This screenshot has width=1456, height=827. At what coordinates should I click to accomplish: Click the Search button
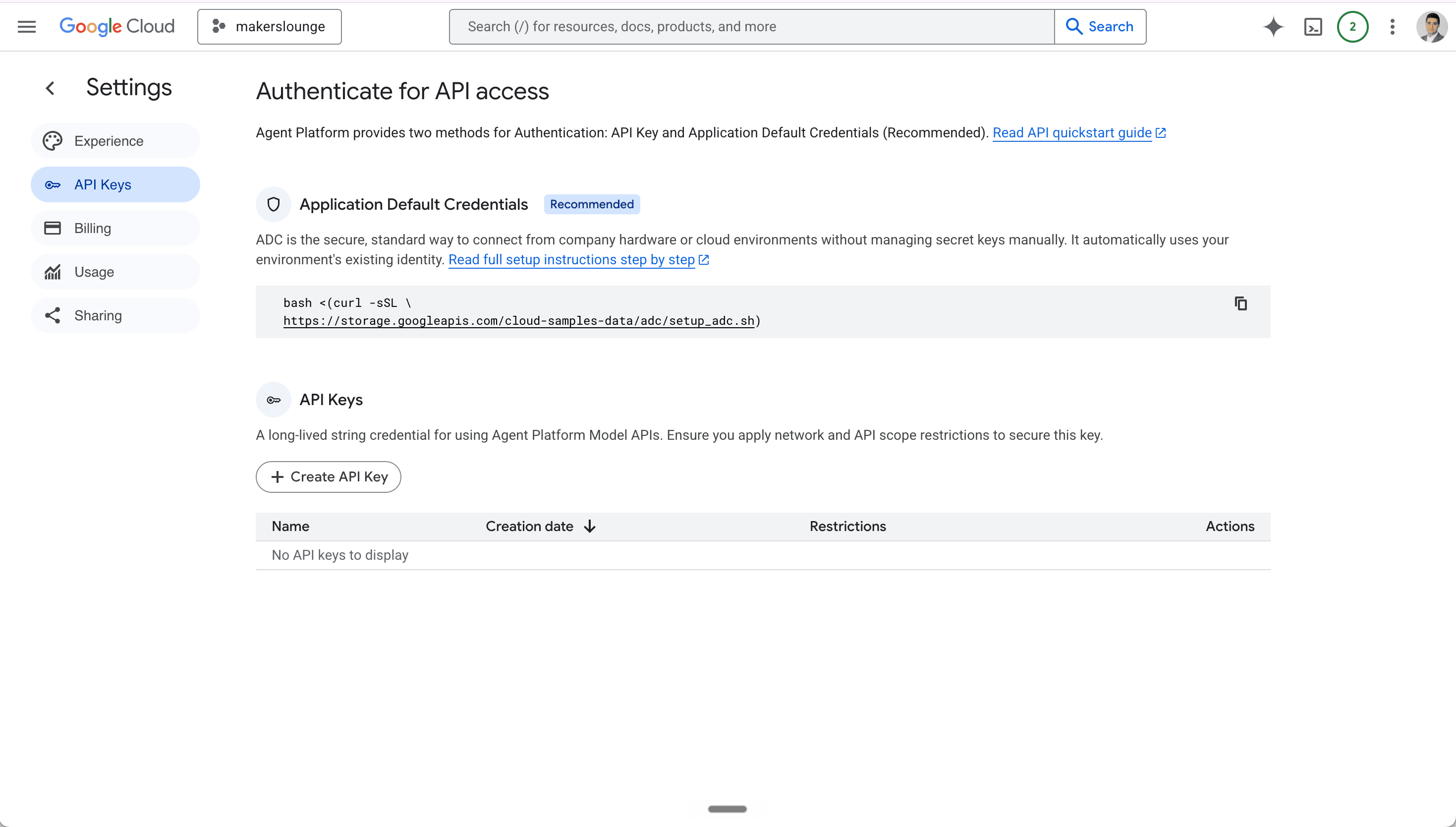(1100, 27)
